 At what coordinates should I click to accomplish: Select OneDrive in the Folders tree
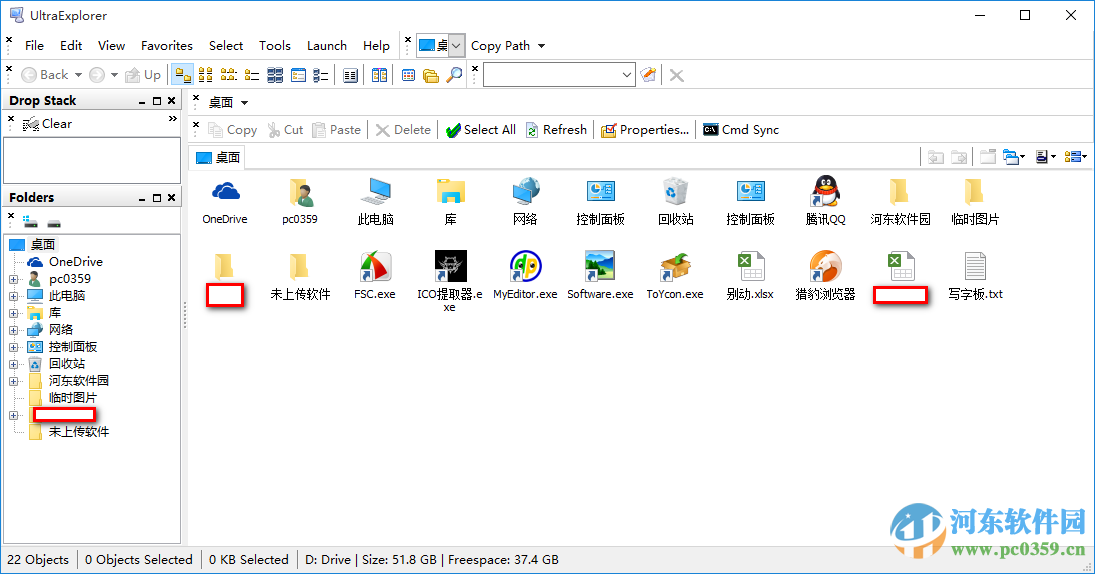tap(75, 262)
